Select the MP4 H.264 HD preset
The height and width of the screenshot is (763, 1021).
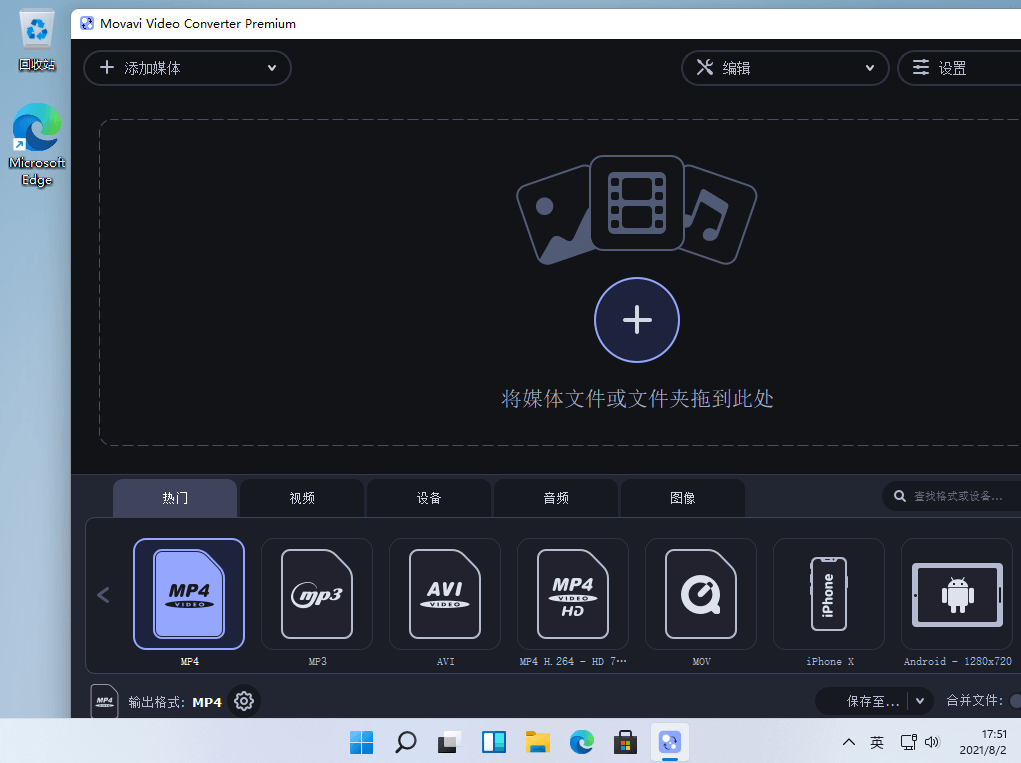coord(573,594)
